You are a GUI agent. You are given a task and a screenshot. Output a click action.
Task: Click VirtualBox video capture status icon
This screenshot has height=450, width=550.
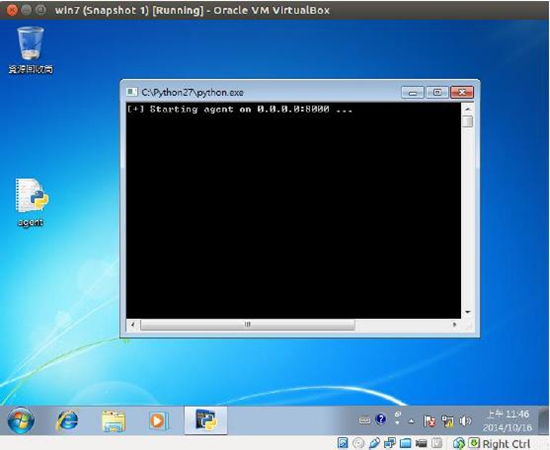[421, 443]
